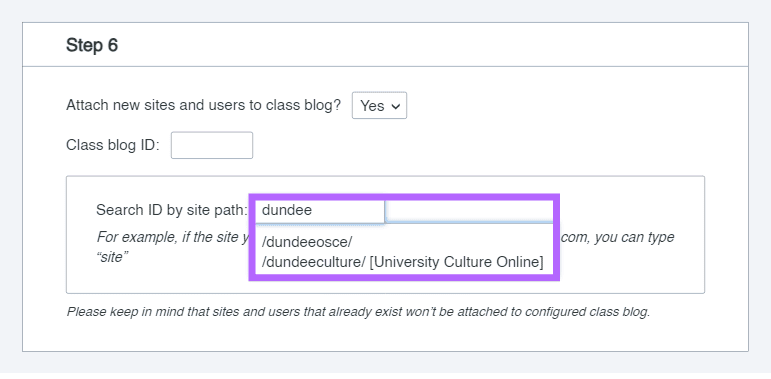Click the text com, you can type

(x=618, y=237)
